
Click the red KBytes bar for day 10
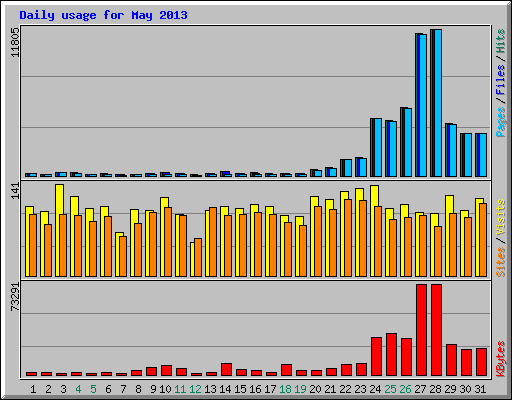166,371
